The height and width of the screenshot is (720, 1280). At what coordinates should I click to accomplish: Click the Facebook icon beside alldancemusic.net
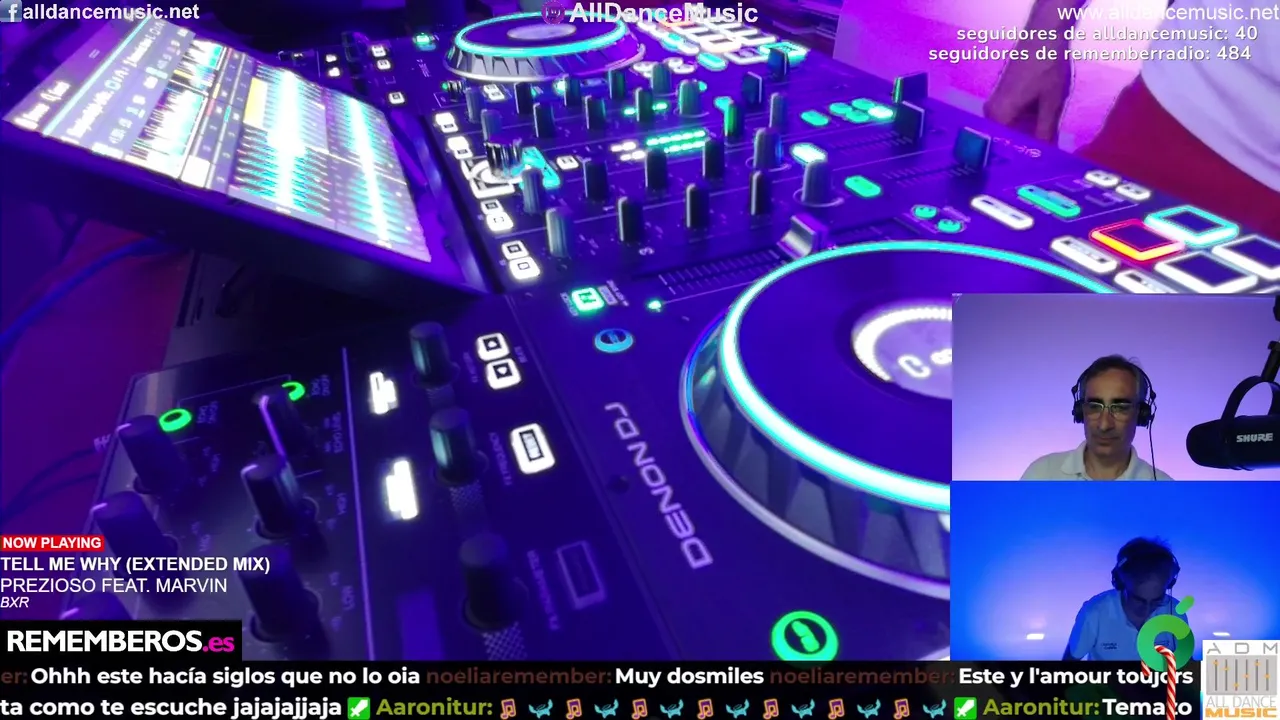pos(13,12)
